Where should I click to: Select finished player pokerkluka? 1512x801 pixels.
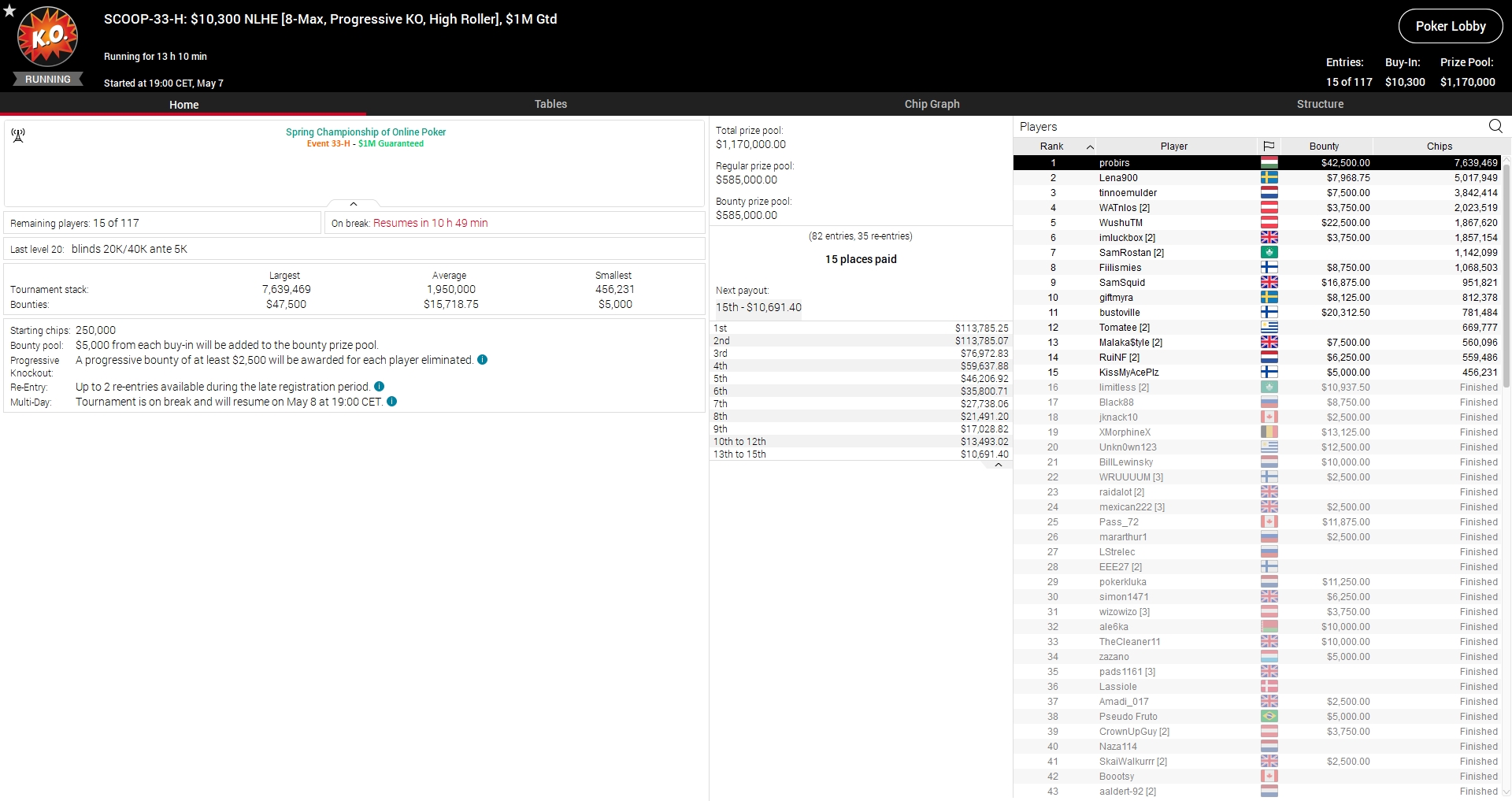click(x=1258, y=582)
